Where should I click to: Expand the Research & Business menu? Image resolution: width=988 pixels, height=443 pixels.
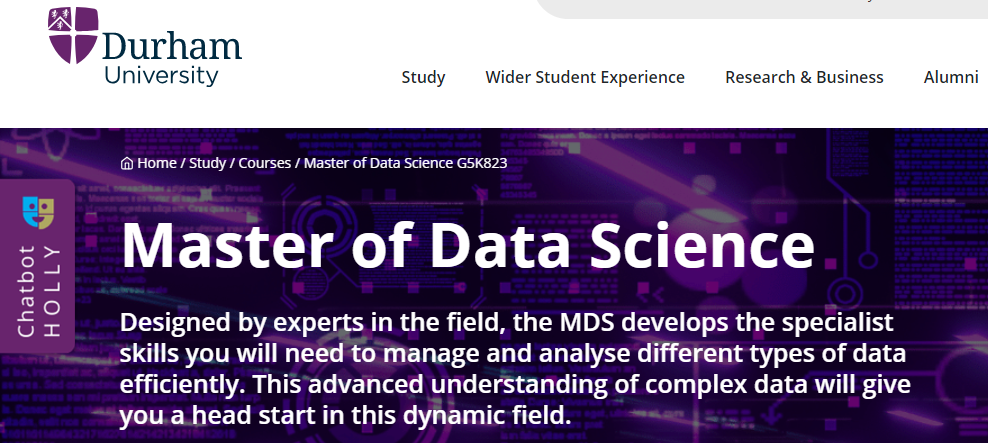(804, 77)
